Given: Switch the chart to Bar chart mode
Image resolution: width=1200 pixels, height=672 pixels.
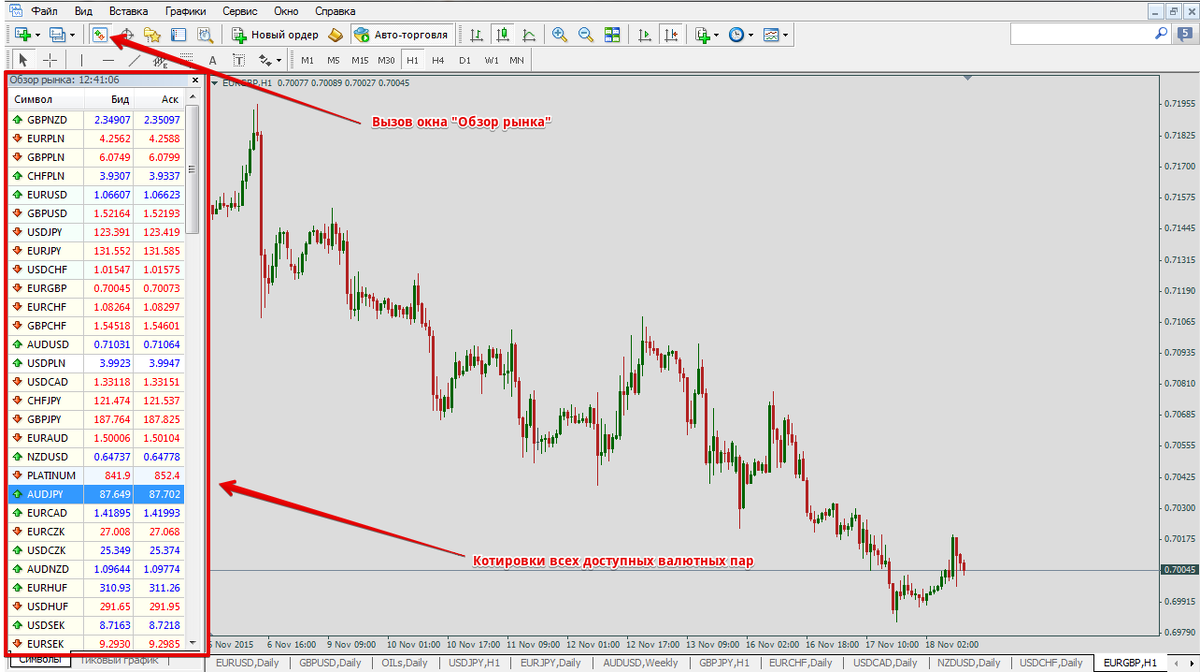Looking at the screenshot, I should point(477,34).
